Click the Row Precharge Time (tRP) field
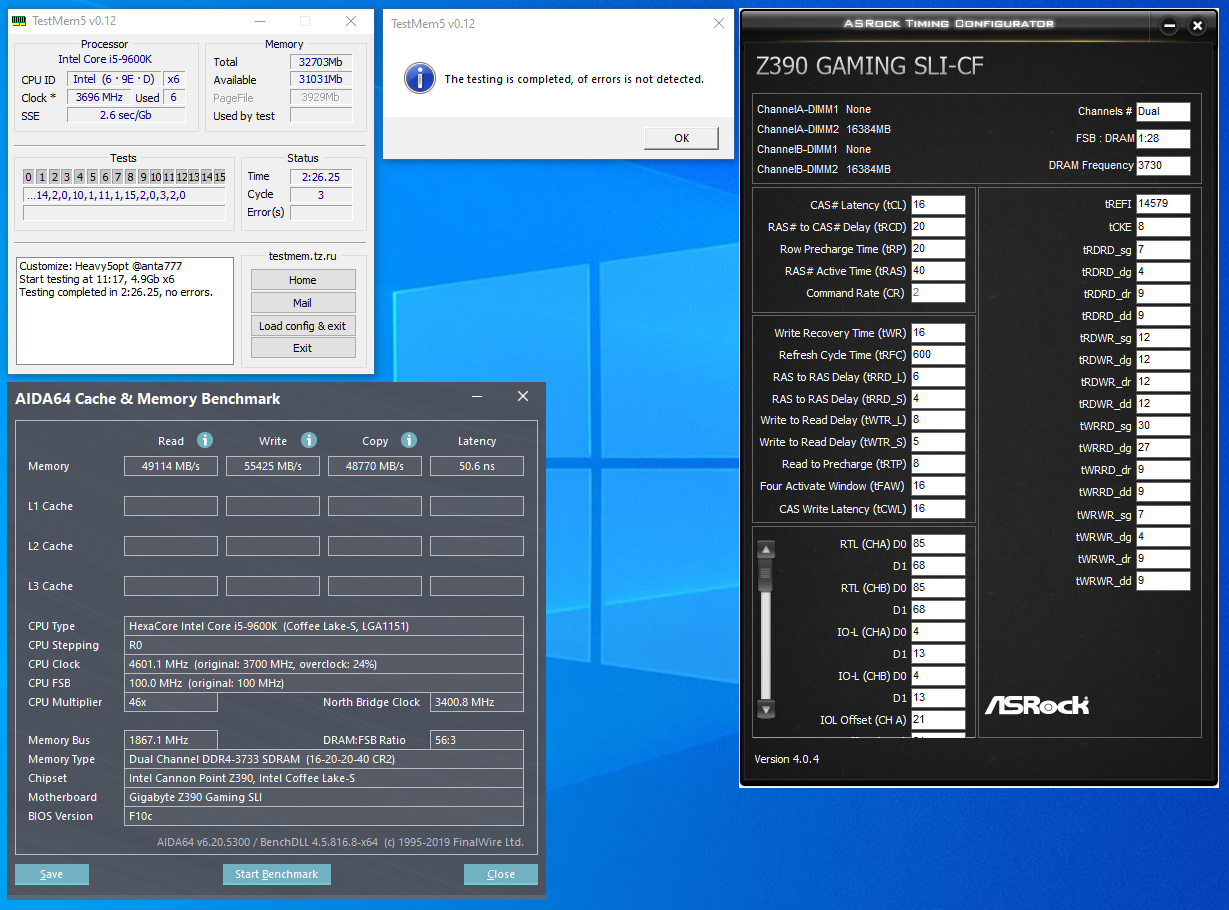Screen dimensions: 1229x910 [938, 249]
